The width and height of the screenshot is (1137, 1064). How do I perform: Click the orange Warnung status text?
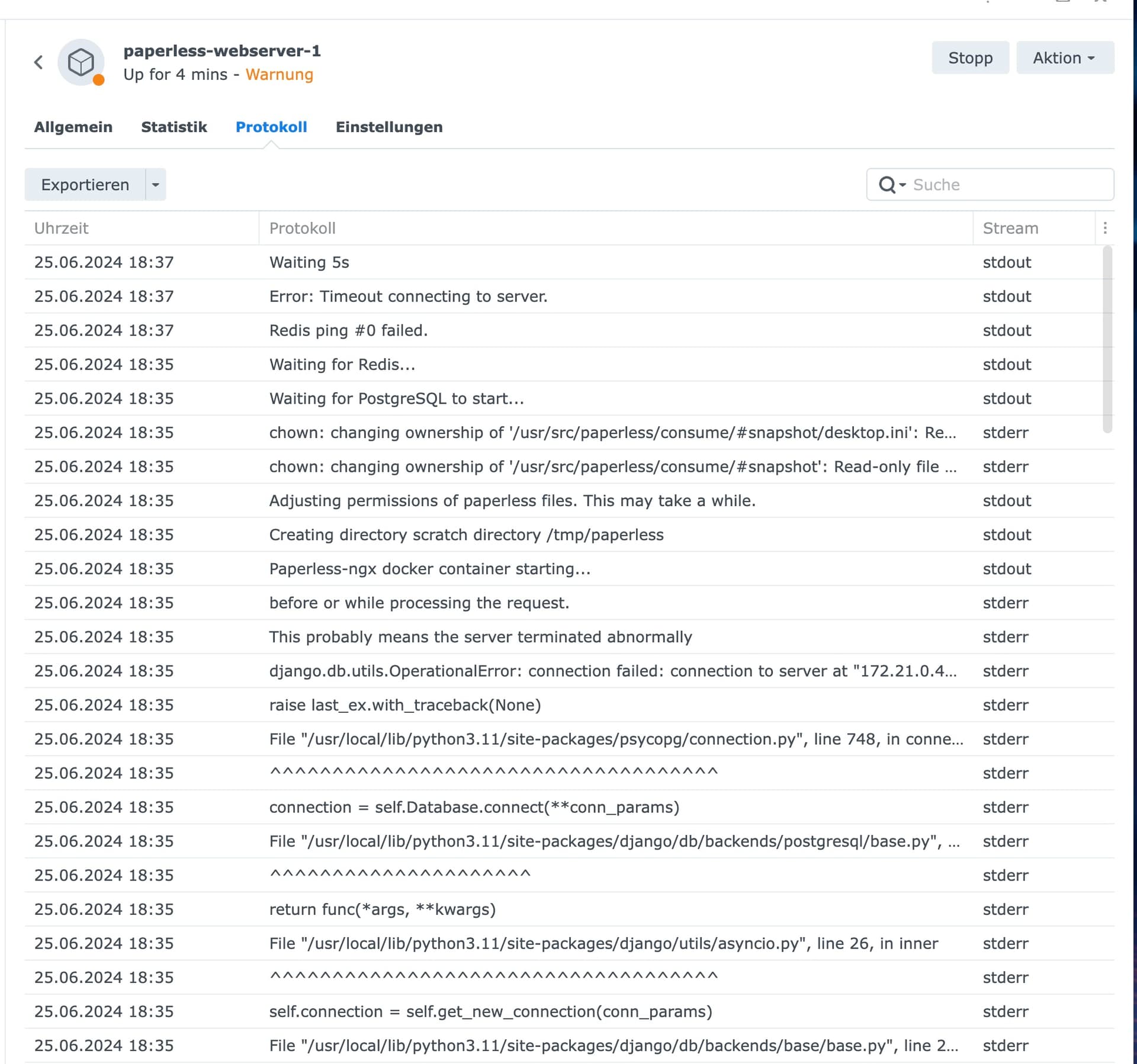(x=280, y=75)
